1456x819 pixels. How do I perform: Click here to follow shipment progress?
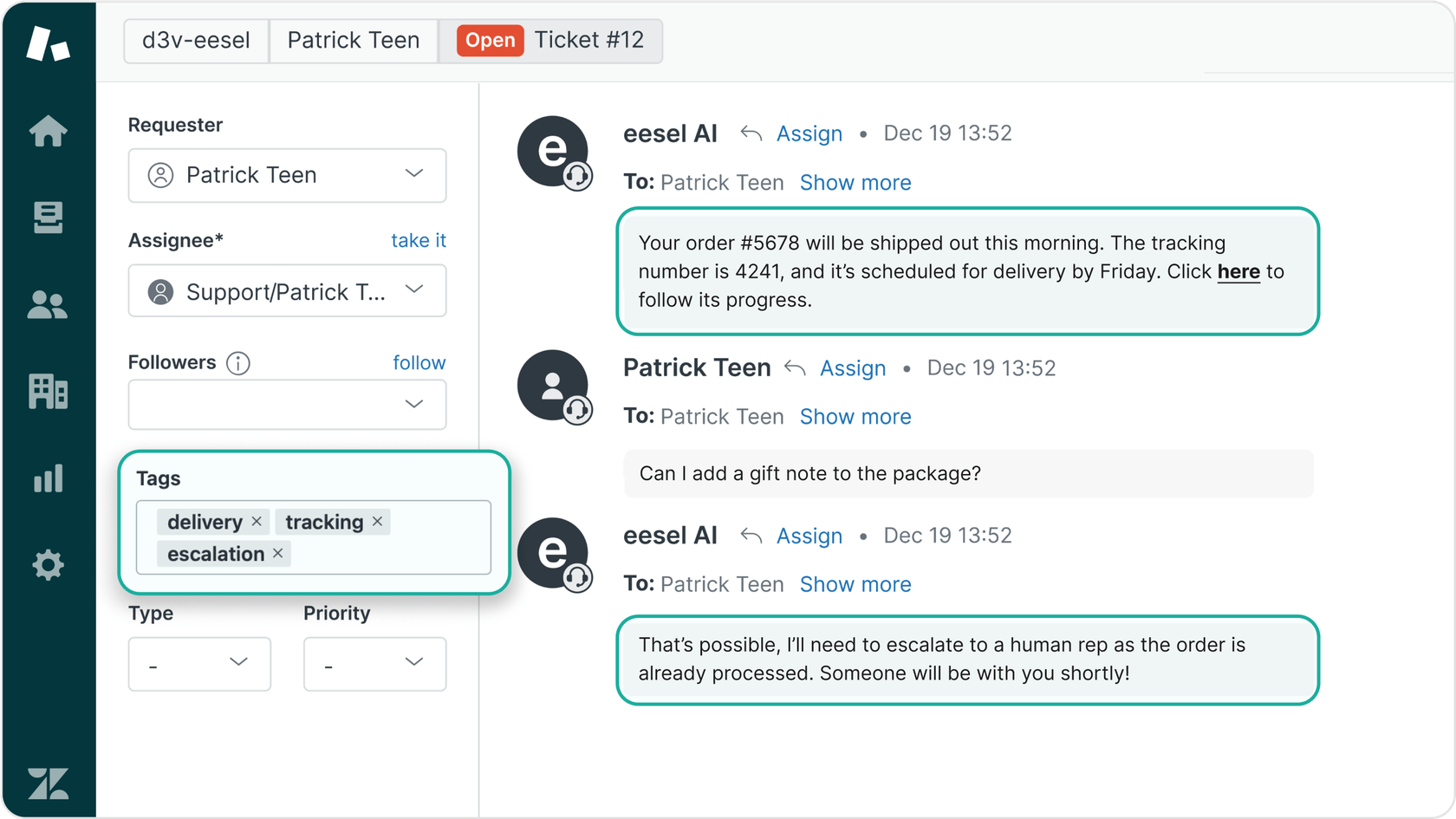1238,271
